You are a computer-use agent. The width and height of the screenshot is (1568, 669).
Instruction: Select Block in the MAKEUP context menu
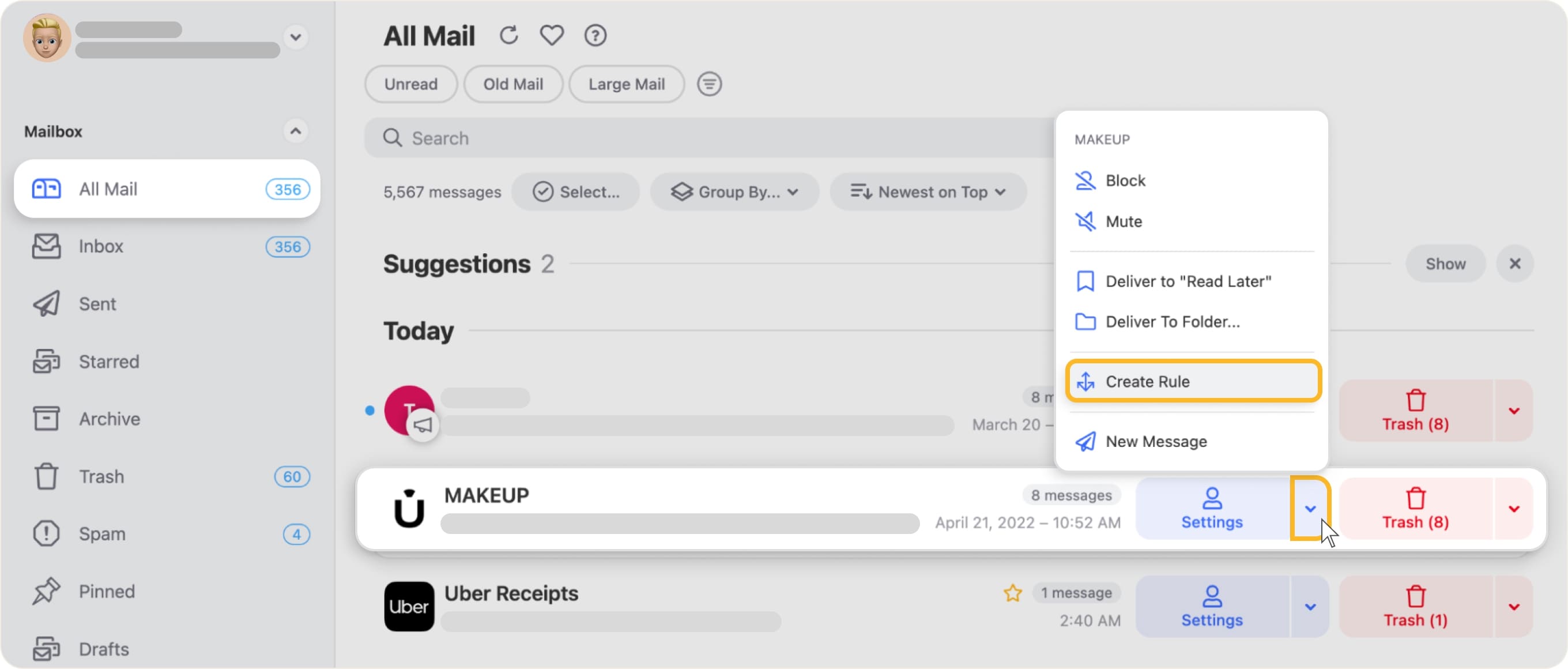(x=1125, y=180)
